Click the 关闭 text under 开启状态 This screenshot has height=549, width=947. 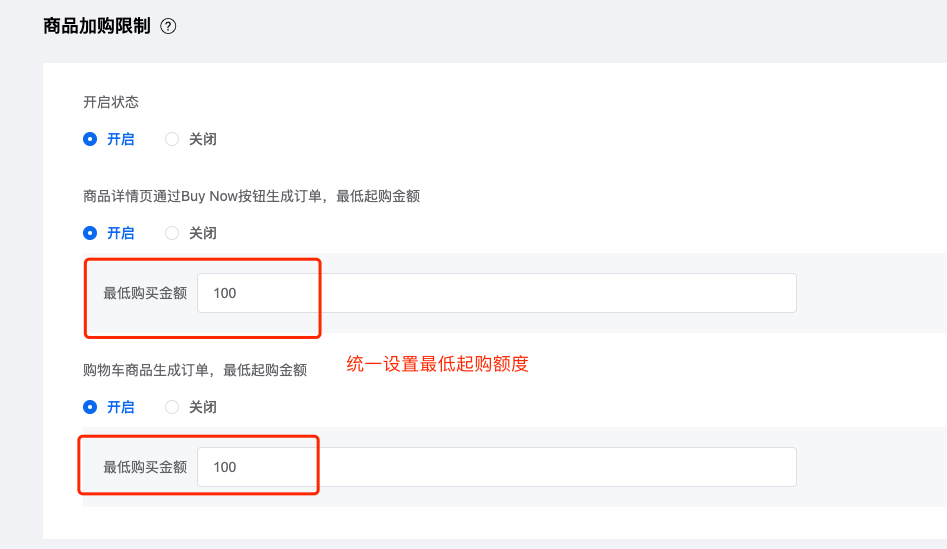click(x=203, y=140)
